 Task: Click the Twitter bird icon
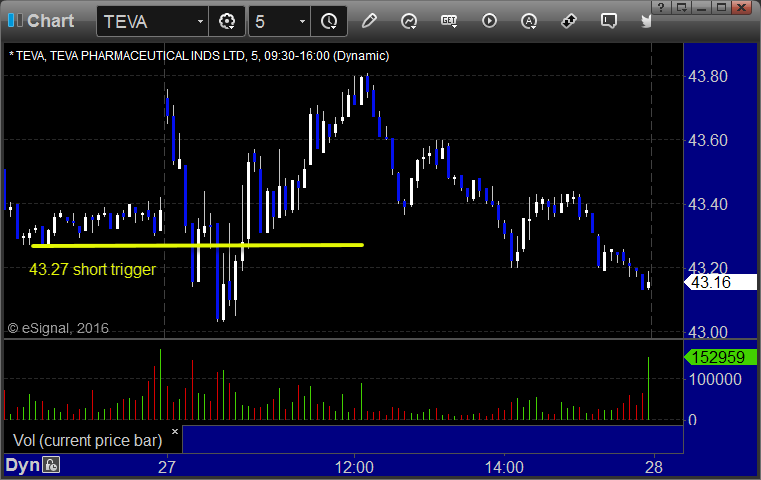[x=646, y=21]
